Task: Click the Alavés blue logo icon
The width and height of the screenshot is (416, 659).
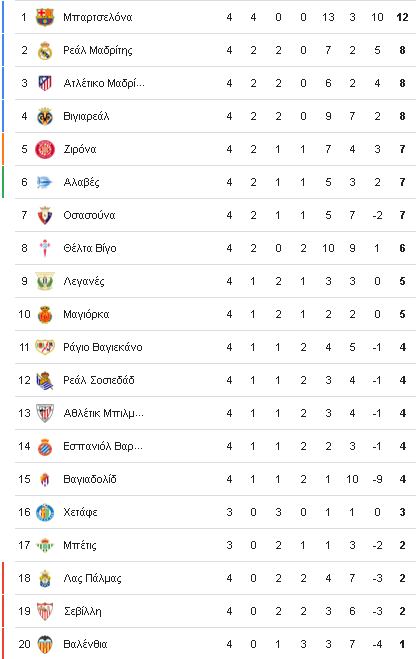Action: pyautogui.click(x=45, y=182)
